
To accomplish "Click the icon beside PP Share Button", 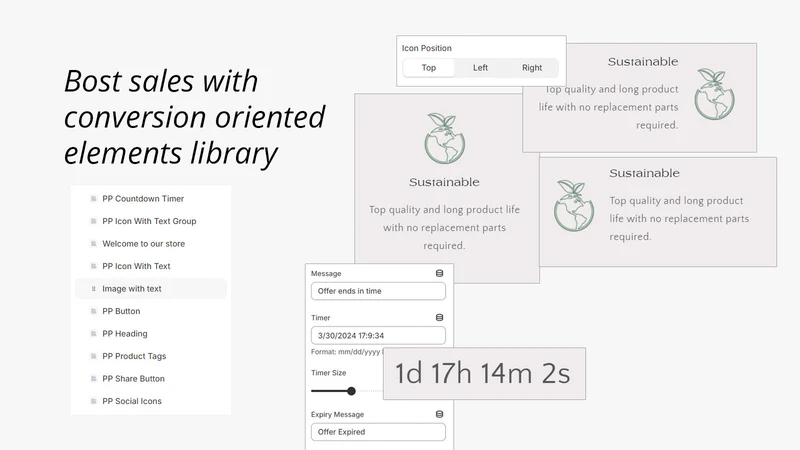I will 93,378.
